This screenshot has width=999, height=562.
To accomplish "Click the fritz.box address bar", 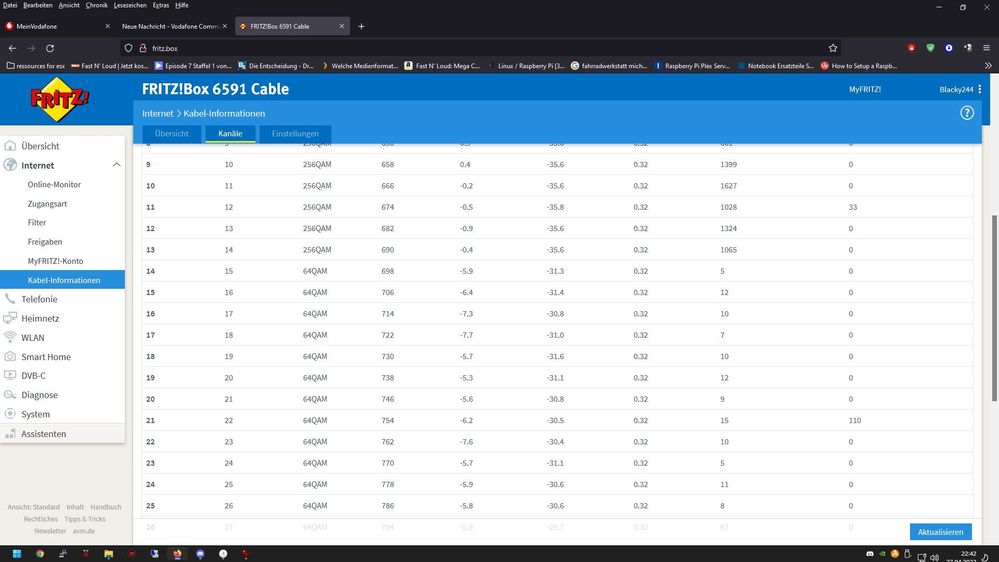I will pos(480,48).
